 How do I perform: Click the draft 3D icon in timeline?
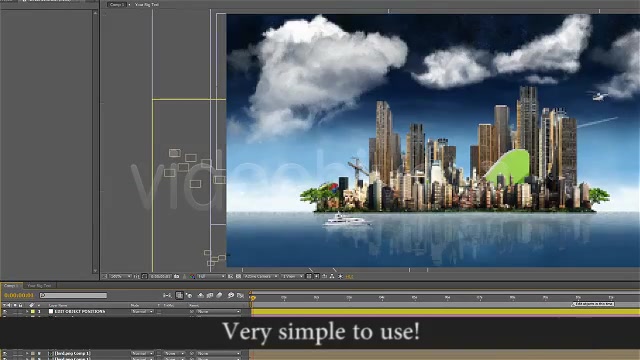pos(189,295)
